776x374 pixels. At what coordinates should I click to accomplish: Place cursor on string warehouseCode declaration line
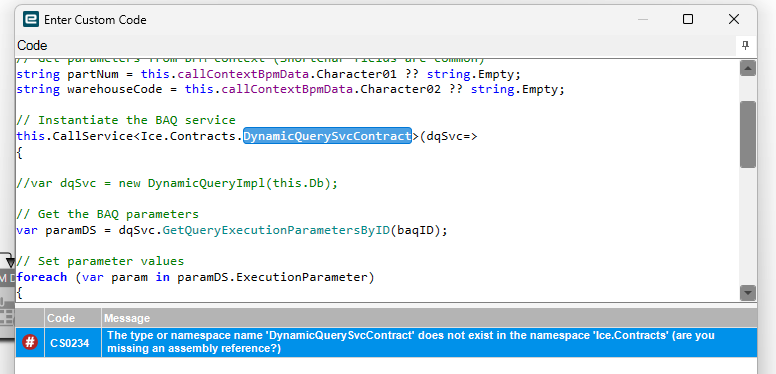[290, 90]
